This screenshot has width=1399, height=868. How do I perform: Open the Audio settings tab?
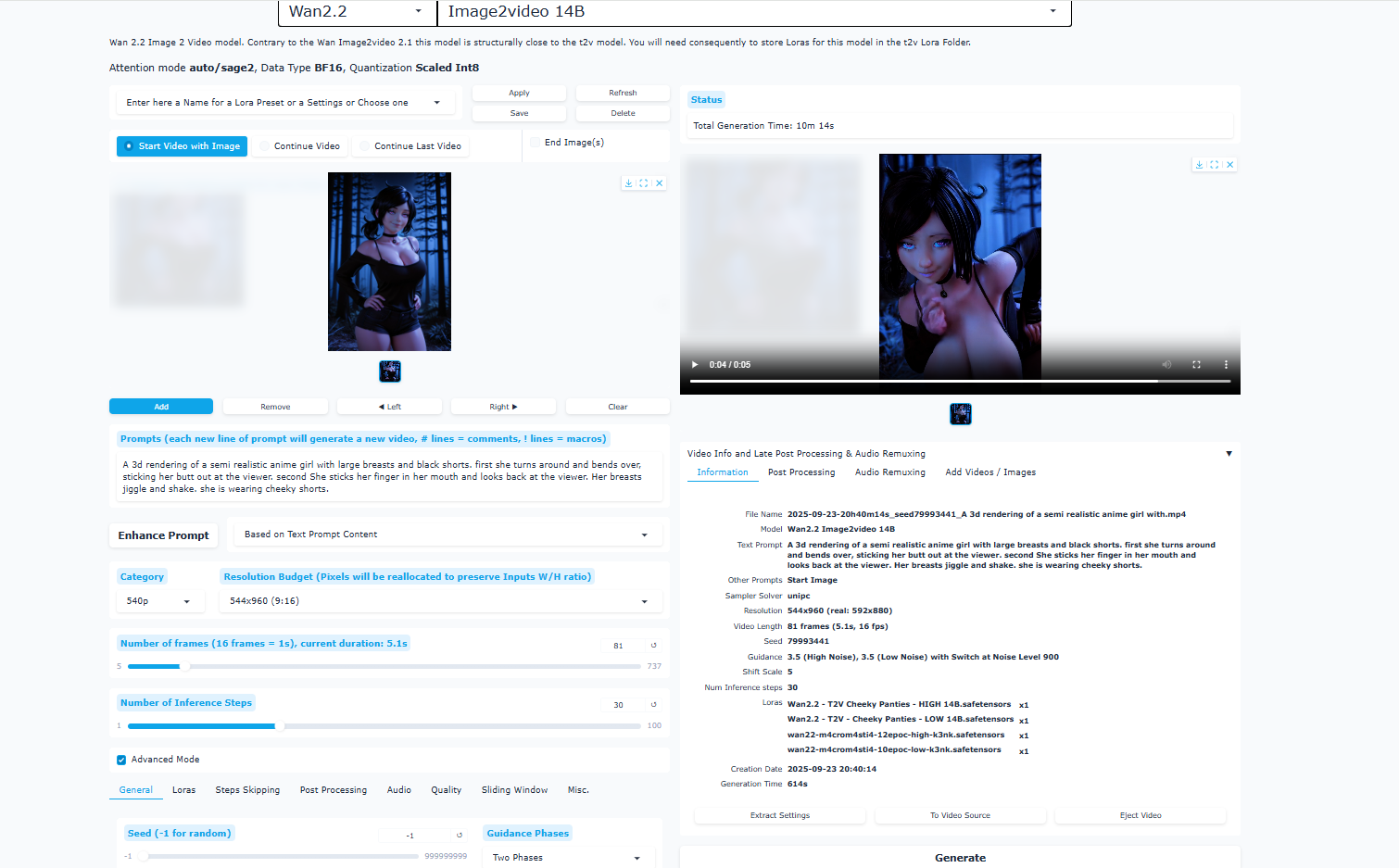coord(399,790)
